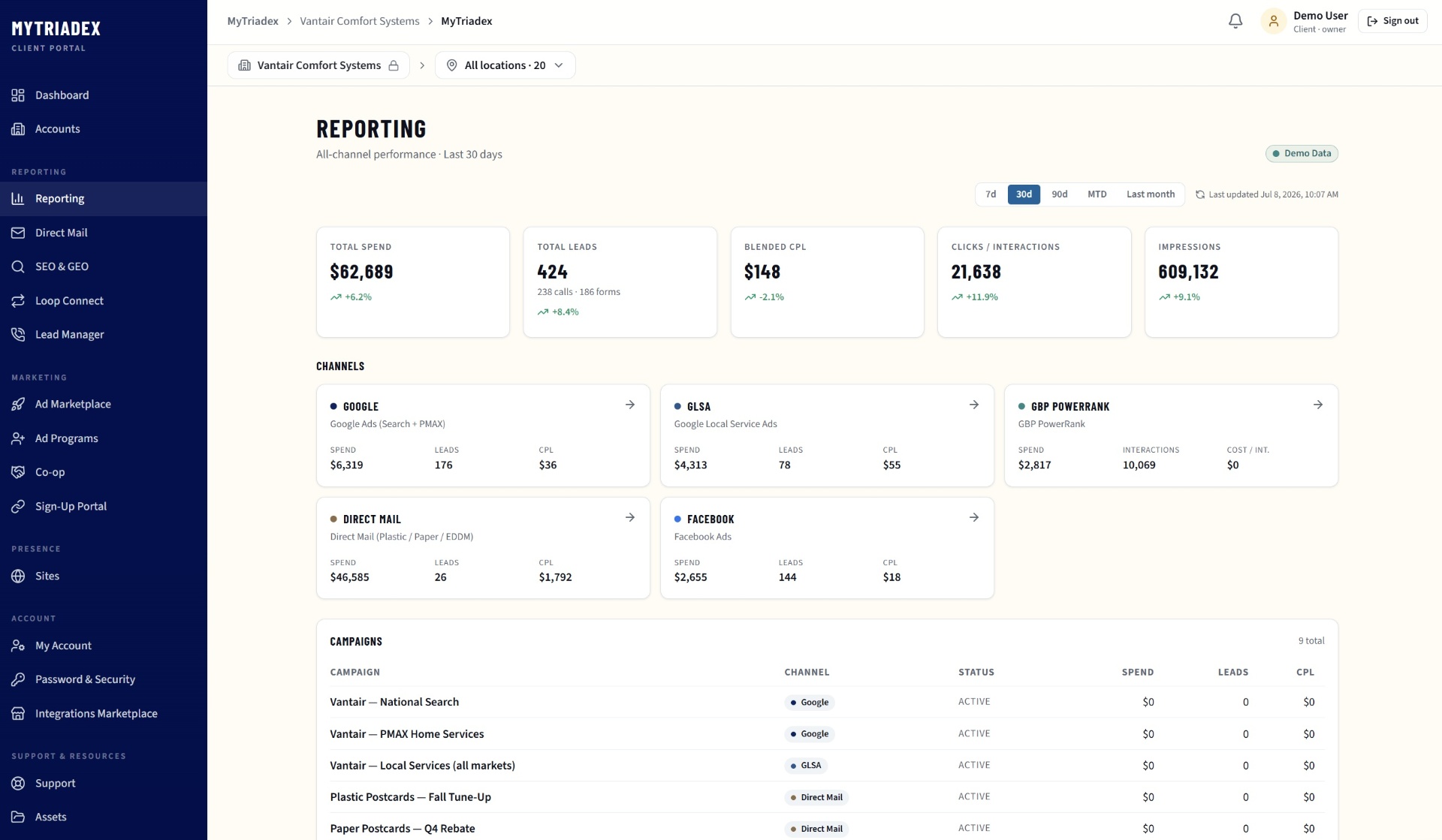Click the SEO & GEO magnifier icon
The width and height of the screenshot is (1442, 840).
(18, 266)
